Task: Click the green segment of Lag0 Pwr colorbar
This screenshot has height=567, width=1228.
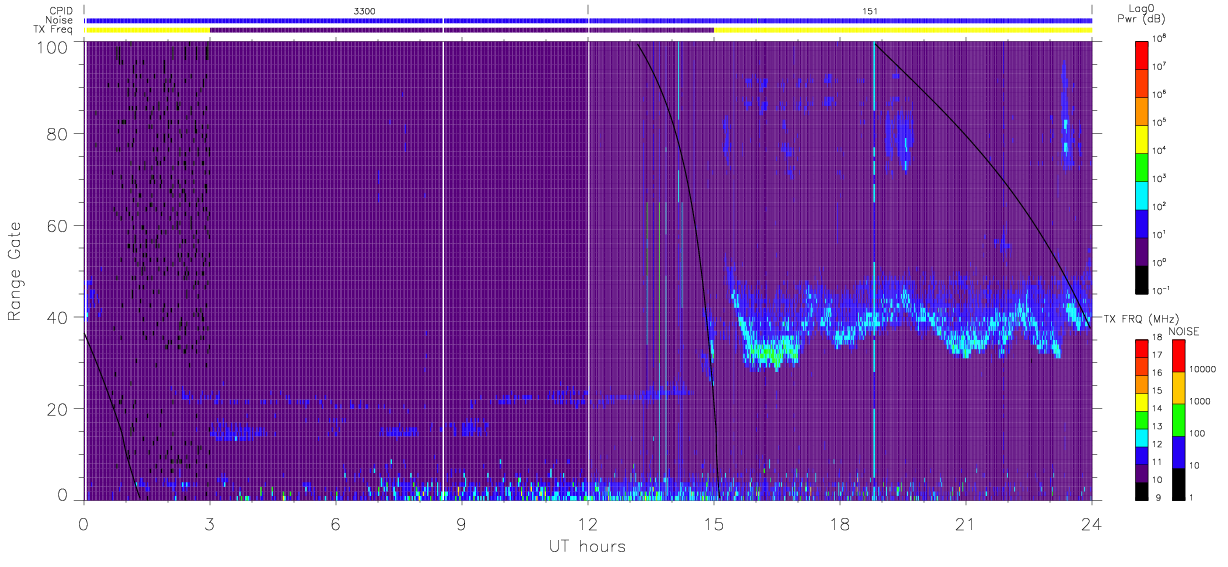Action: coord(1144,166)
